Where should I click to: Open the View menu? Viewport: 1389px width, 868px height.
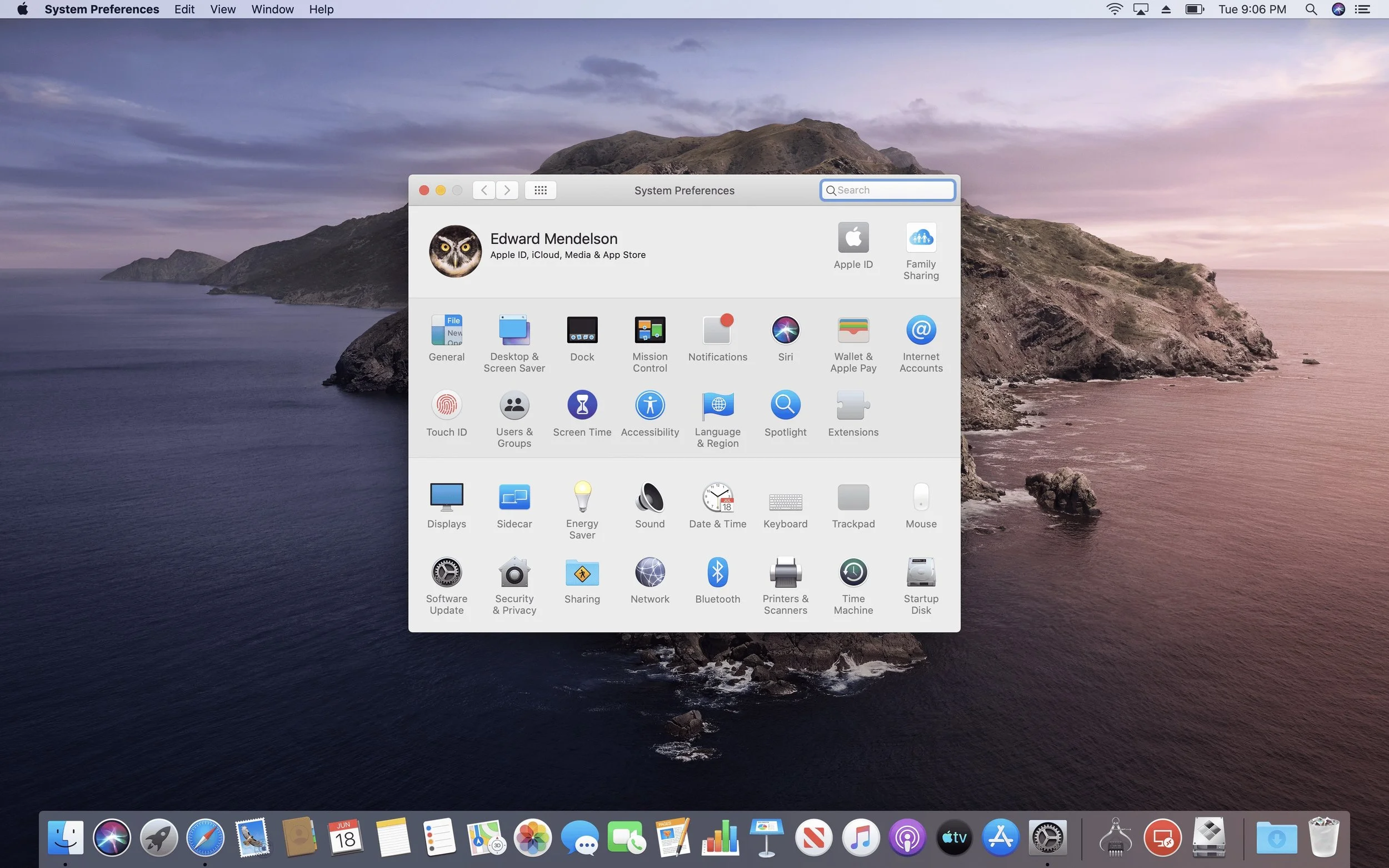[x=222, y=9]
